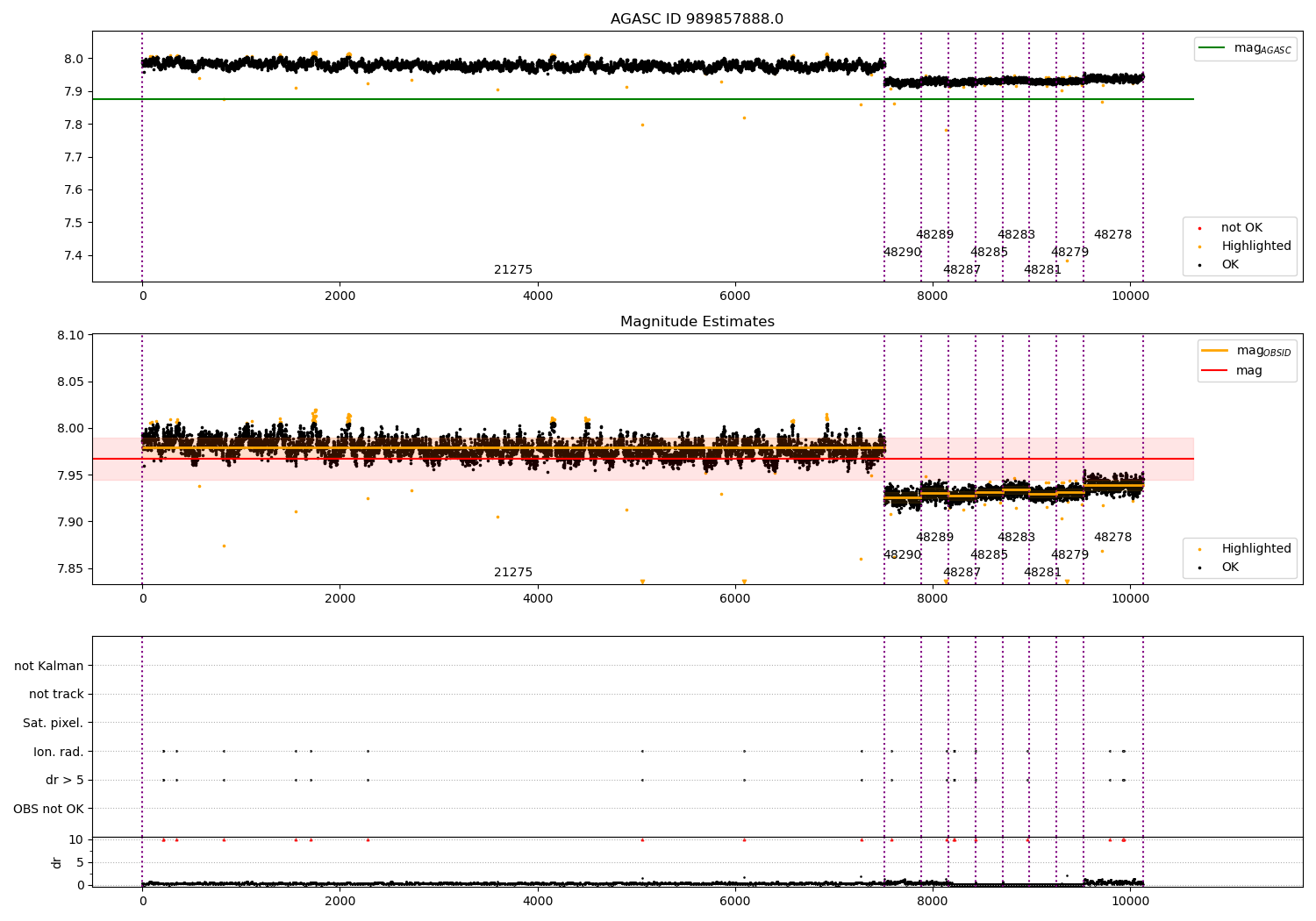Click the 'OK' entry in the middle plot's lower legend
Viewport: 1316px width, 921px height.
click(x=1230, y=568)
